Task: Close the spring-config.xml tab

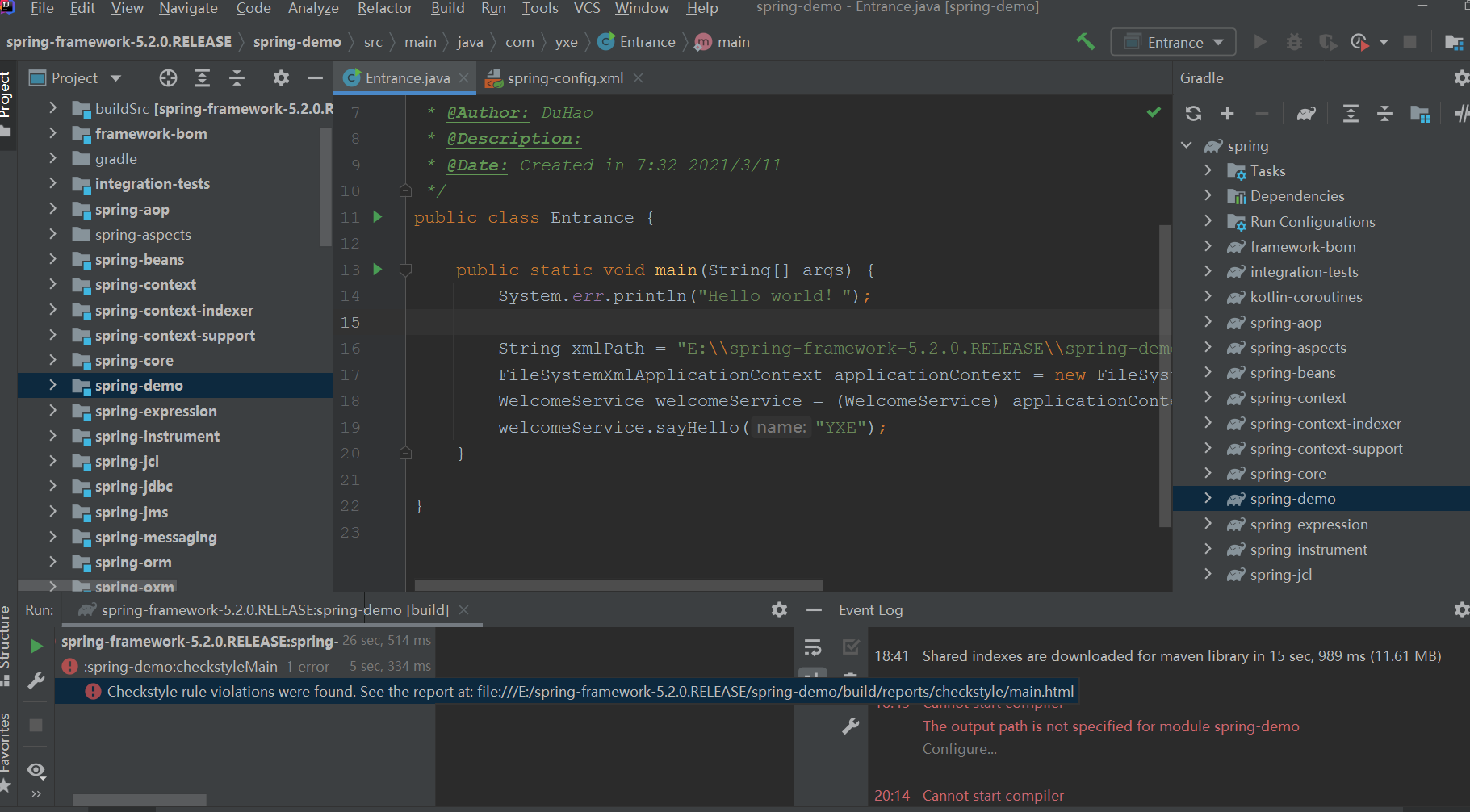Action: (639, 78)
